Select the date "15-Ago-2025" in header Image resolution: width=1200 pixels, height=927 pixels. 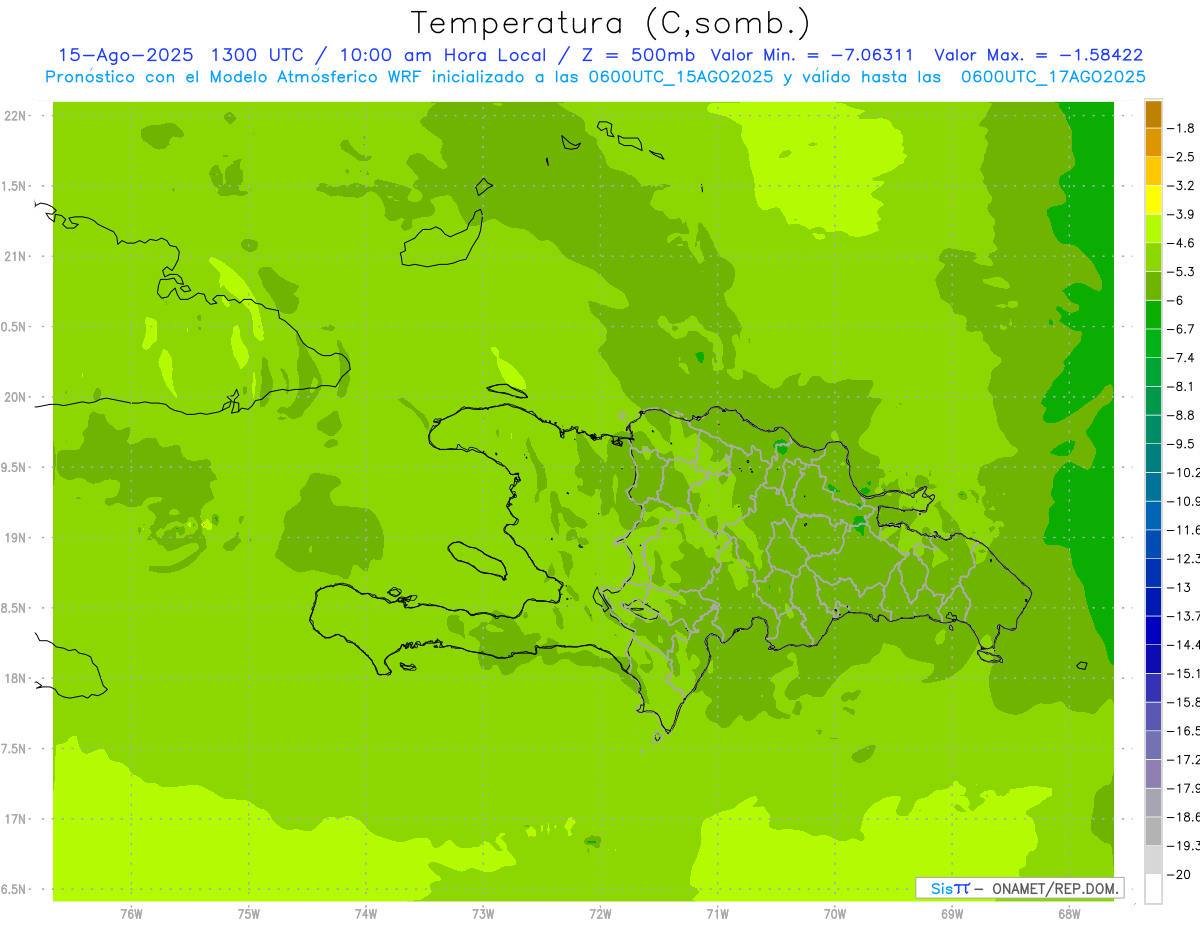(x=125, y=55)
